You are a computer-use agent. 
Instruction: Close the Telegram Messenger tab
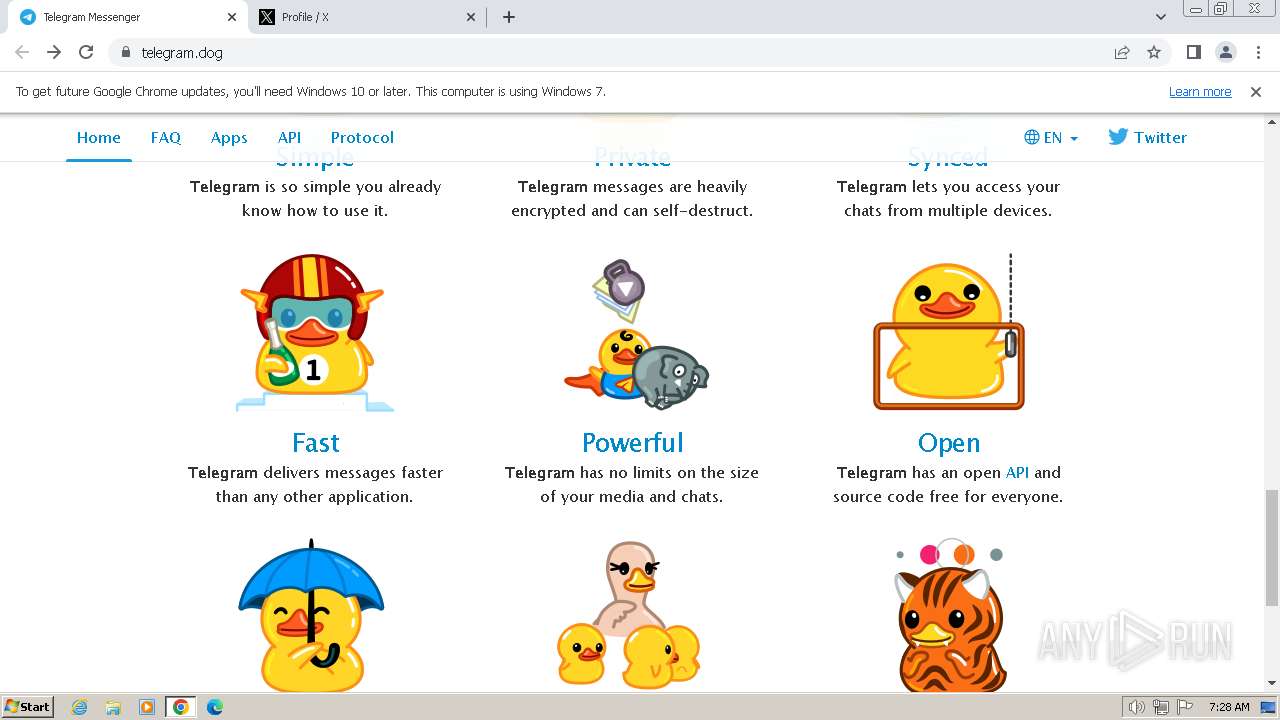[x=232, y=17]
